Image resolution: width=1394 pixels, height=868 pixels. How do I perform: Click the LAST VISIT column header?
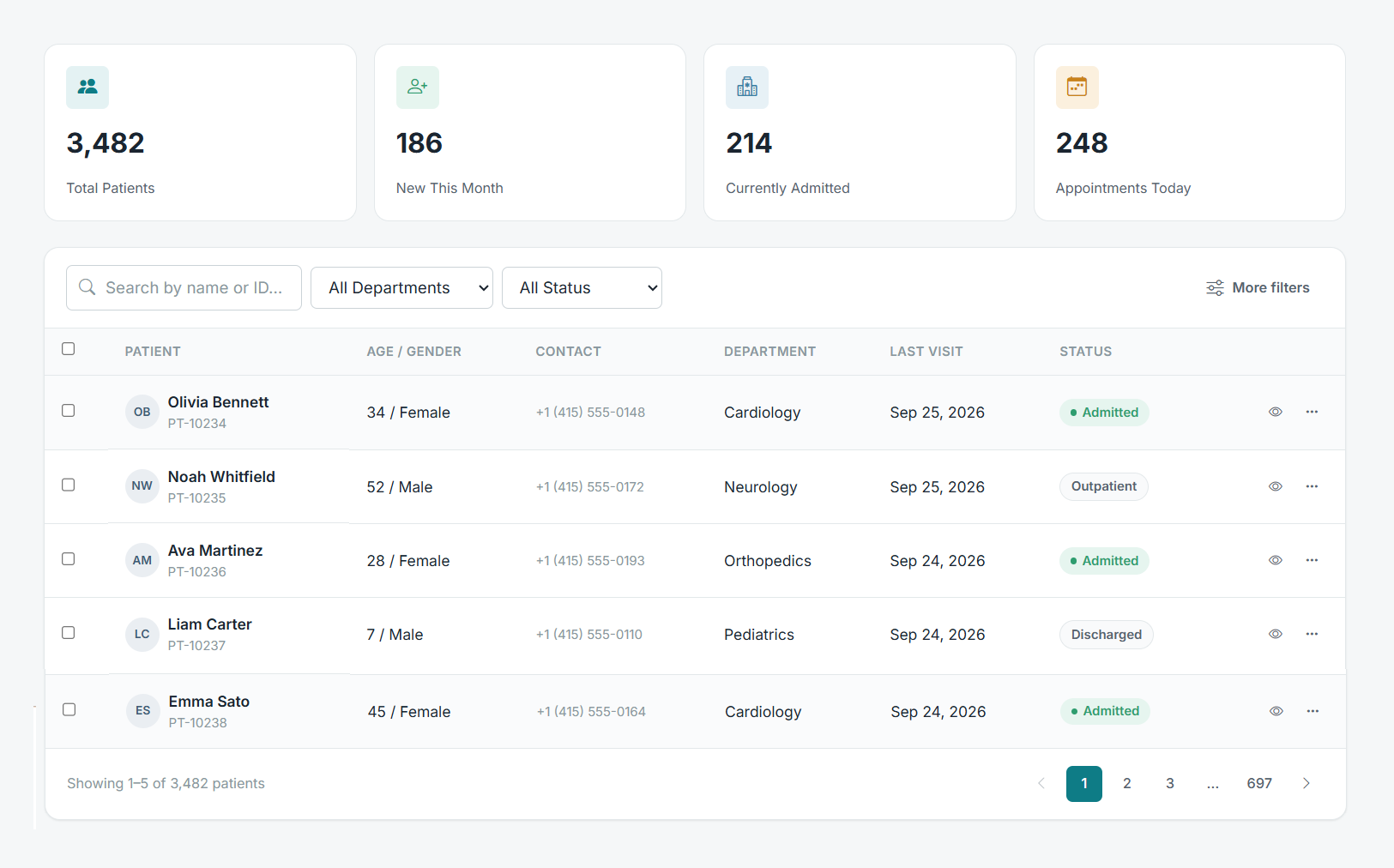point(926,352)
